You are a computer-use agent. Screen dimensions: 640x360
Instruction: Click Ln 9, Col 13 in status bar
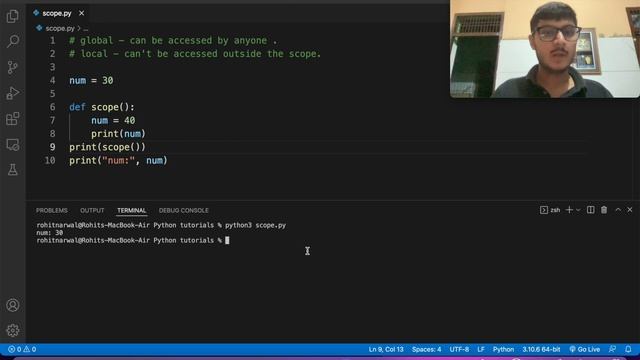[386, 349]
